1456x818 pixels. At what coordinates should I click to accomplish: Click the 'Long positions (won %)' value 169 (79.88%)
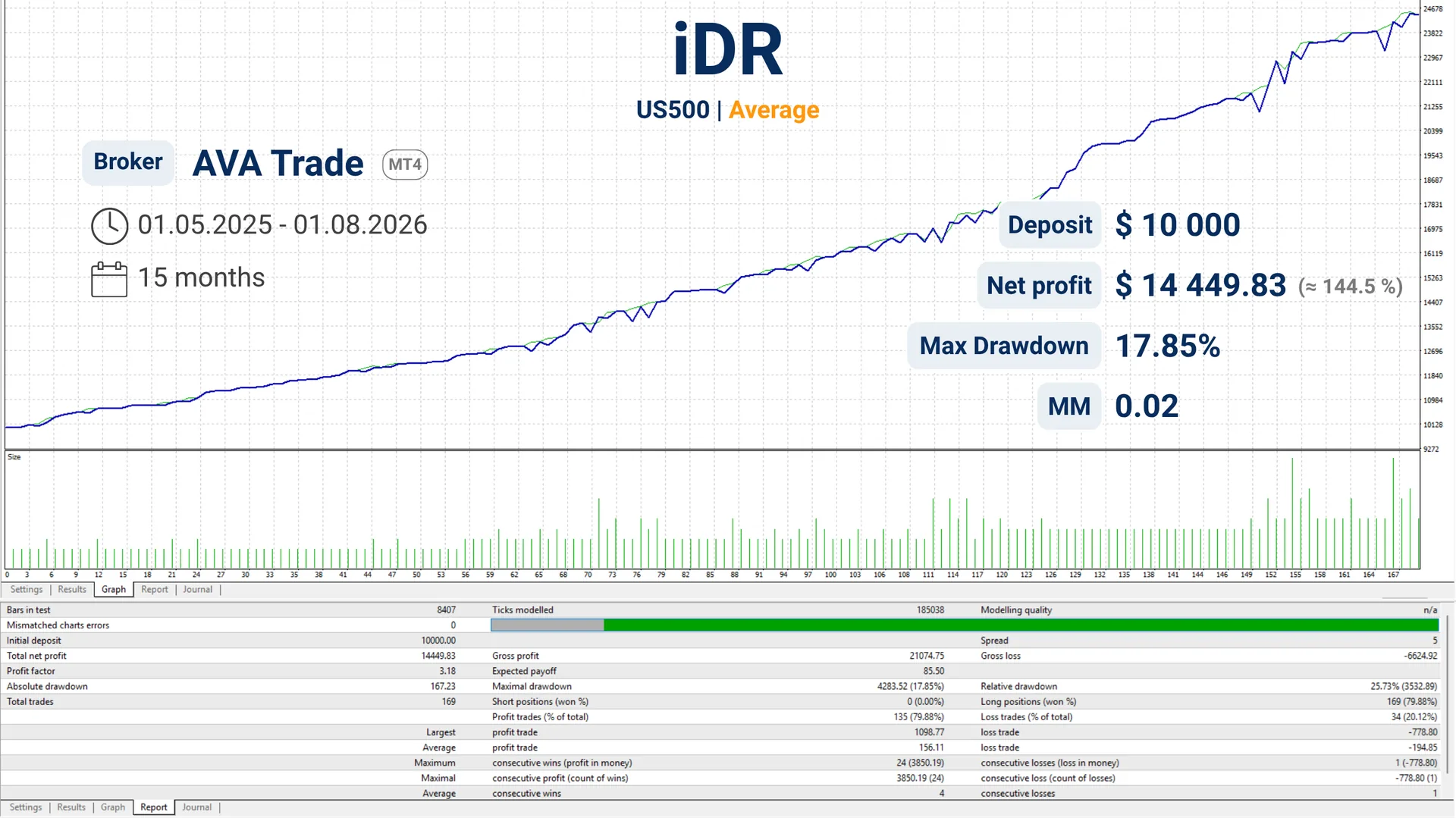1412,702
